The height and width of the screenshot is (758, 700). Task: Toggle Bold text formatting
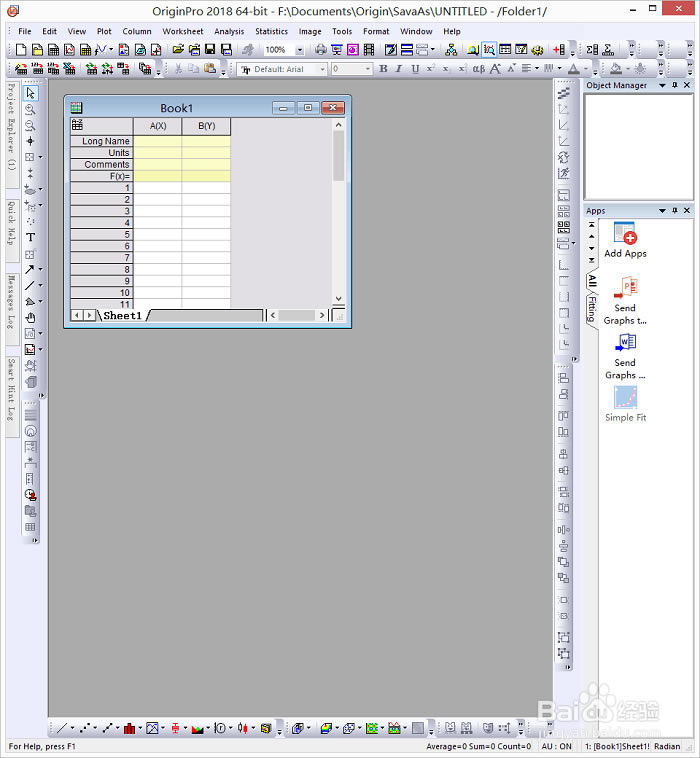pos(383,69)
